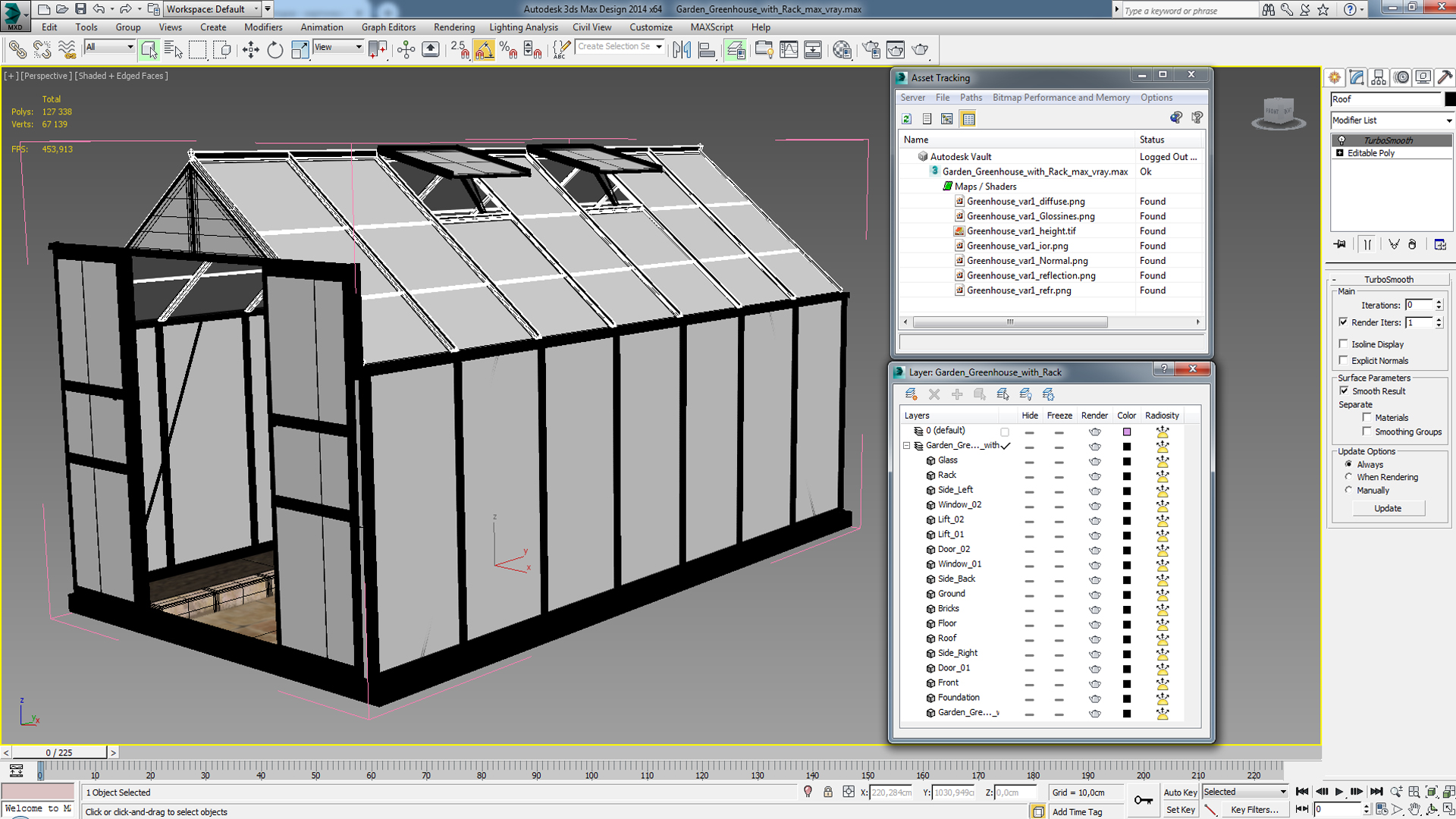Open the Modifiers menu
This screenshot has height=819, width=1456.
coord(263,27)
